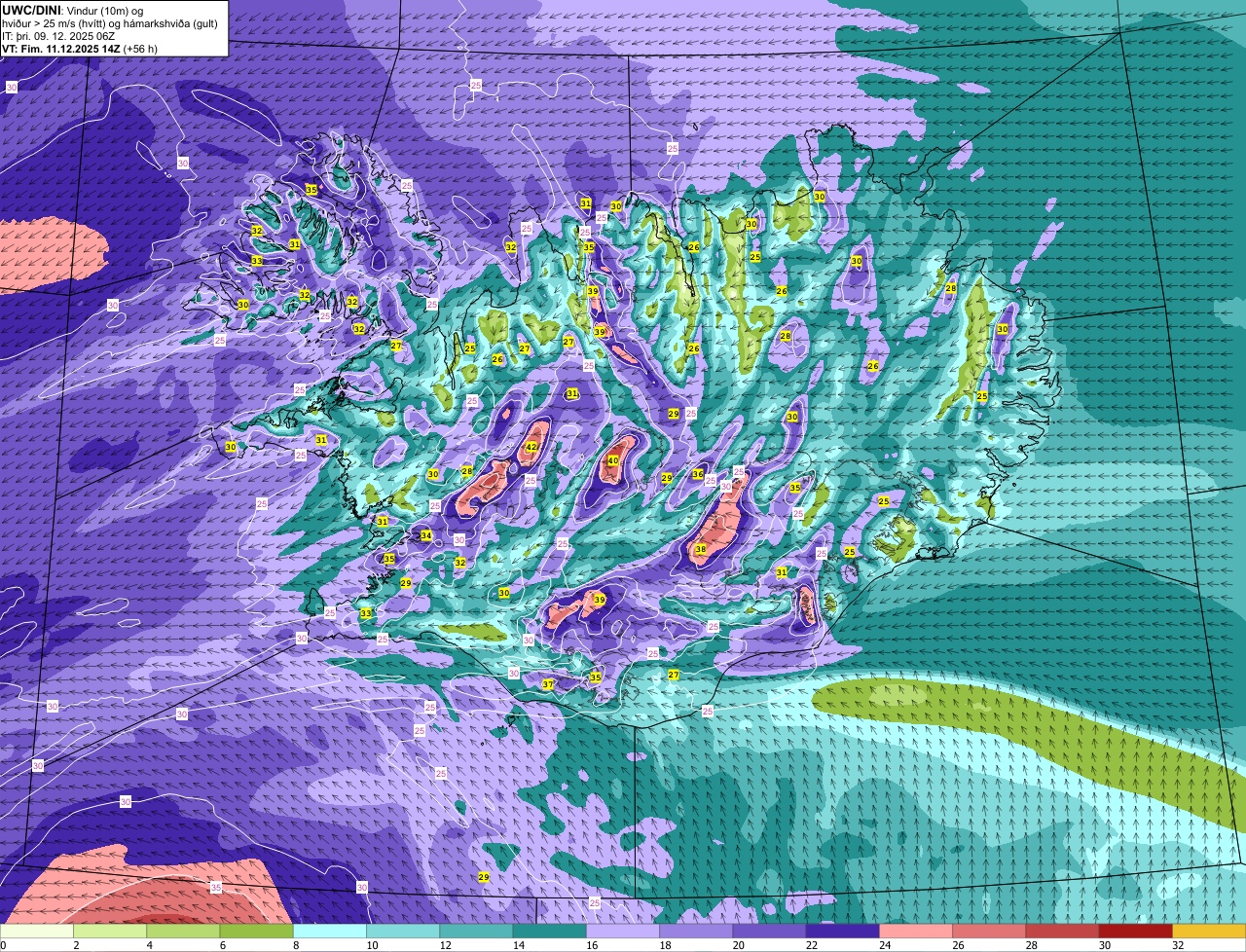Select the yellow gust label 37

[x=548, y=684]
